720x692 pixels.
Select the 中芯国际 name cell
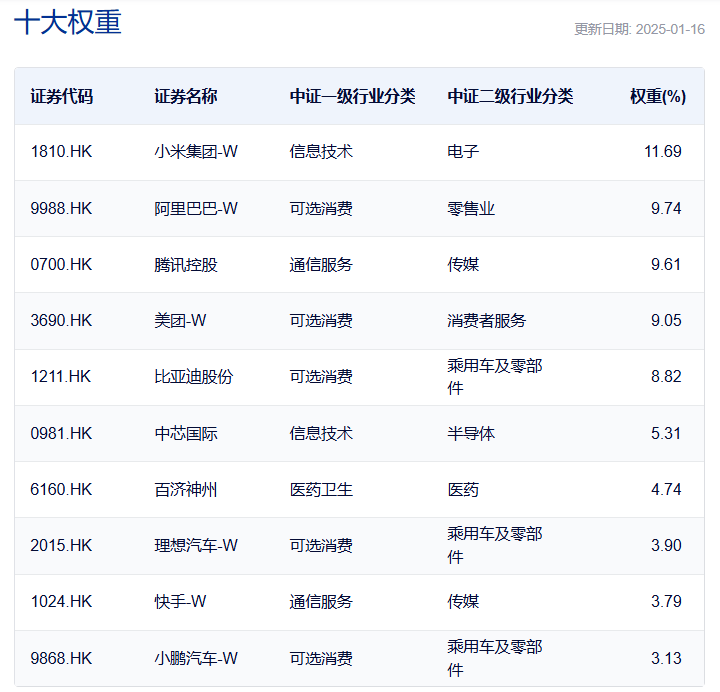pyautogui.click(x=186, y=433)
